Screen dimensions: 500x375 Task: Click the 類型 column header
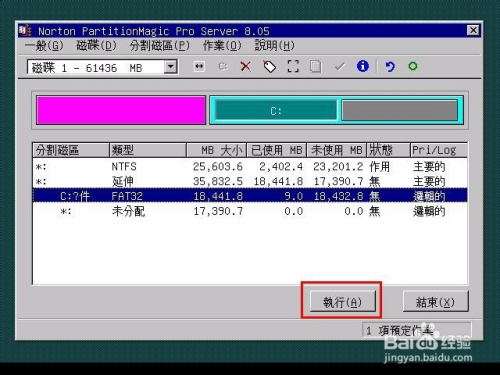[148, 150]
